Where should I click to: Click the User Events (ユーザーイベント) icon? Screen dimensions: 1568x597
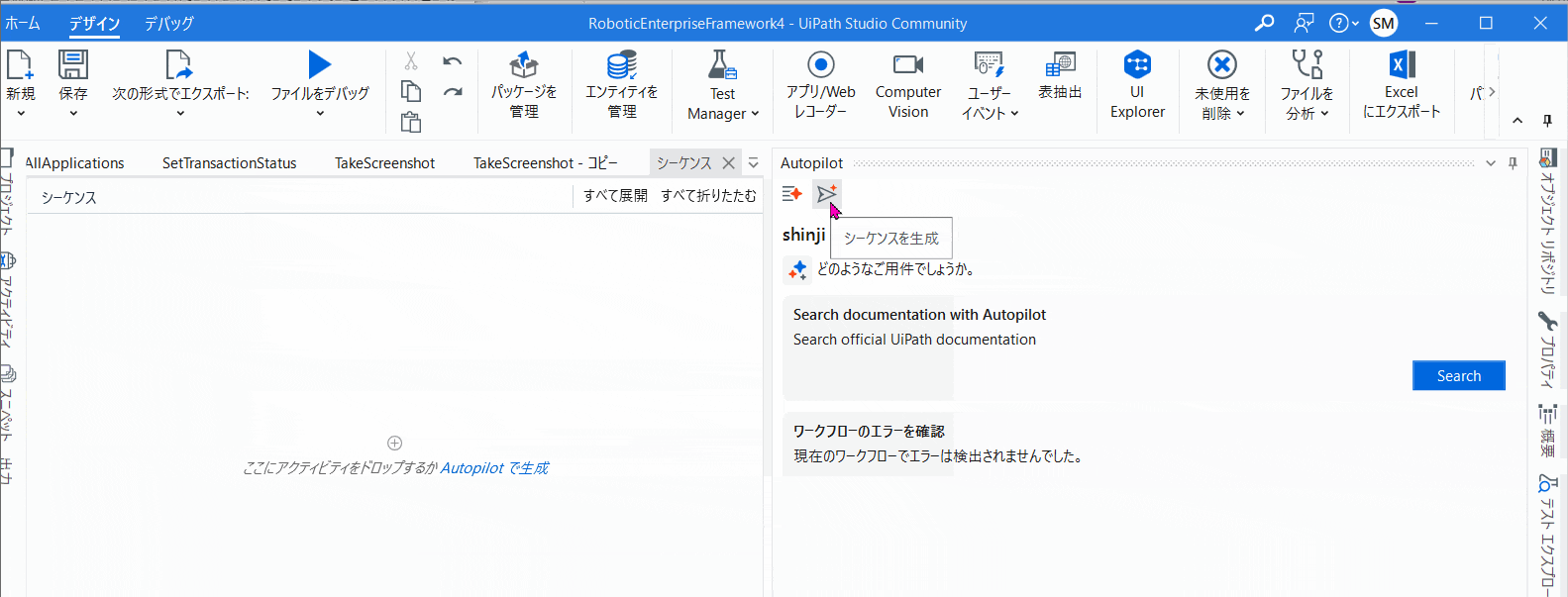(990, 65)
